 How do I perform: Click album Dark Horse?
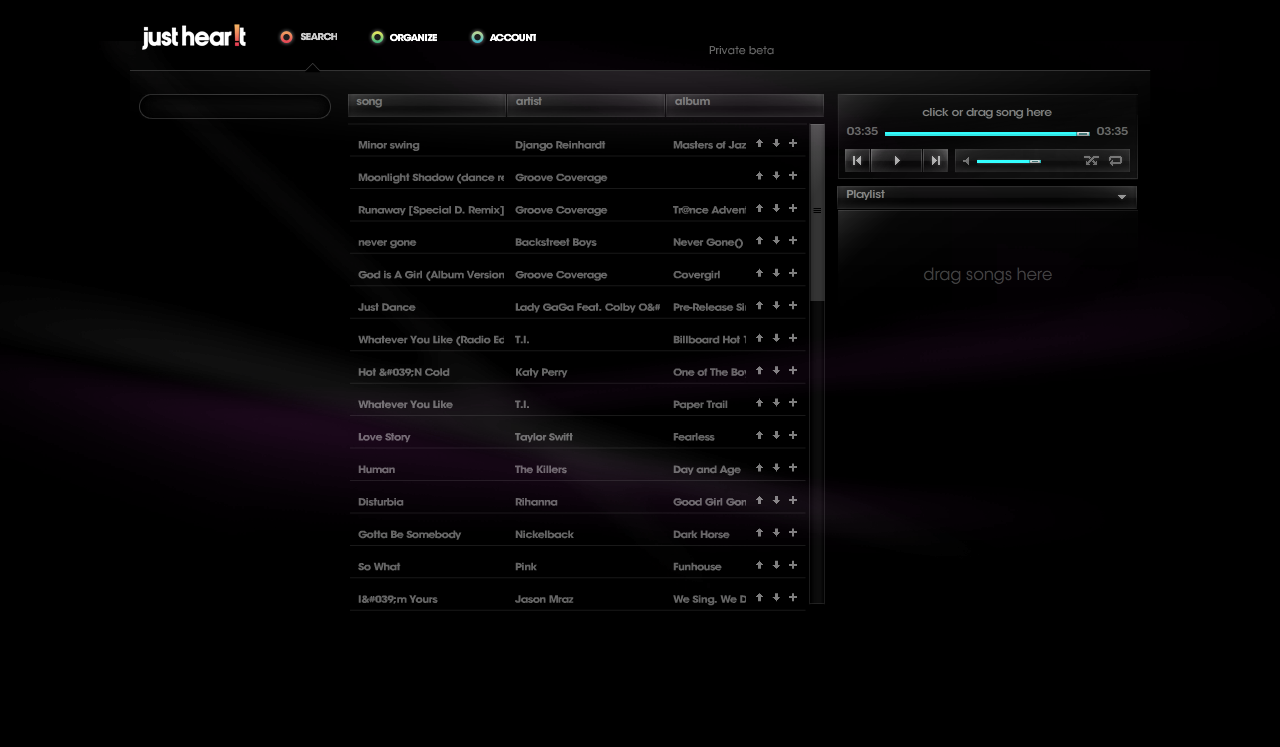[x=701, y=534]
